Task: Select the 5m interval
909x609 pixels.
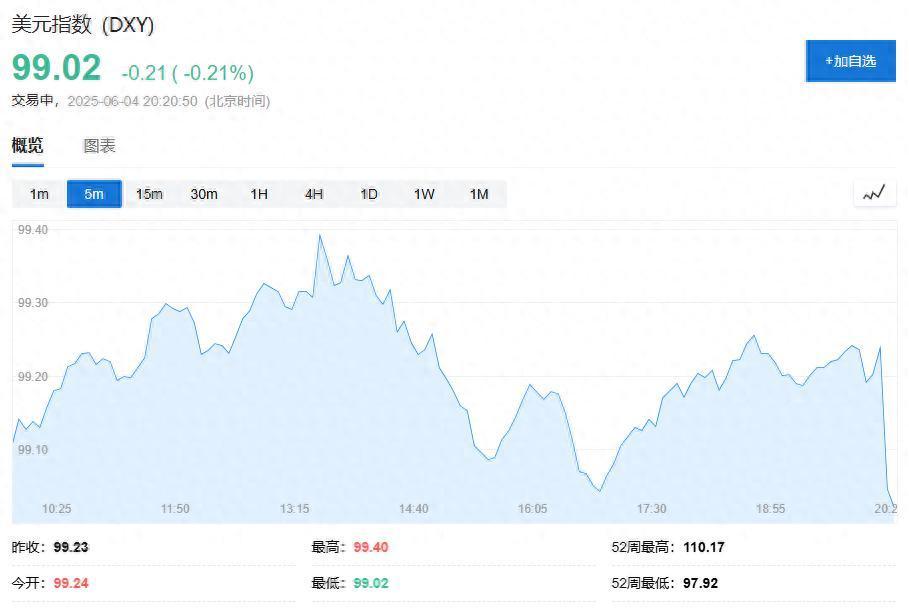Action: tap(94, 194)
